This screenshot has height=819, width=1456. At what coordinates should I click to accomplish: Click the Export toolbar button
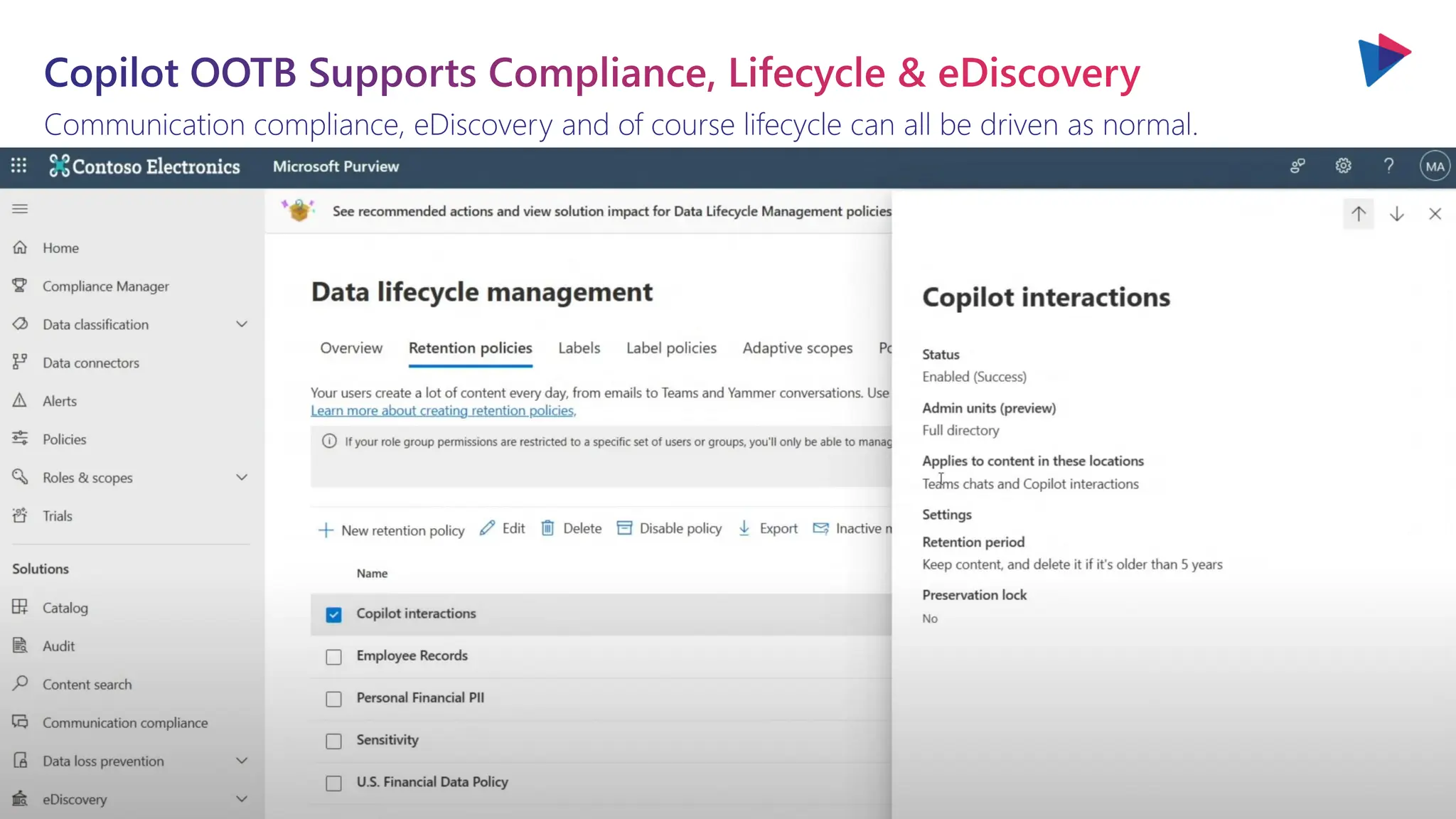767,528
